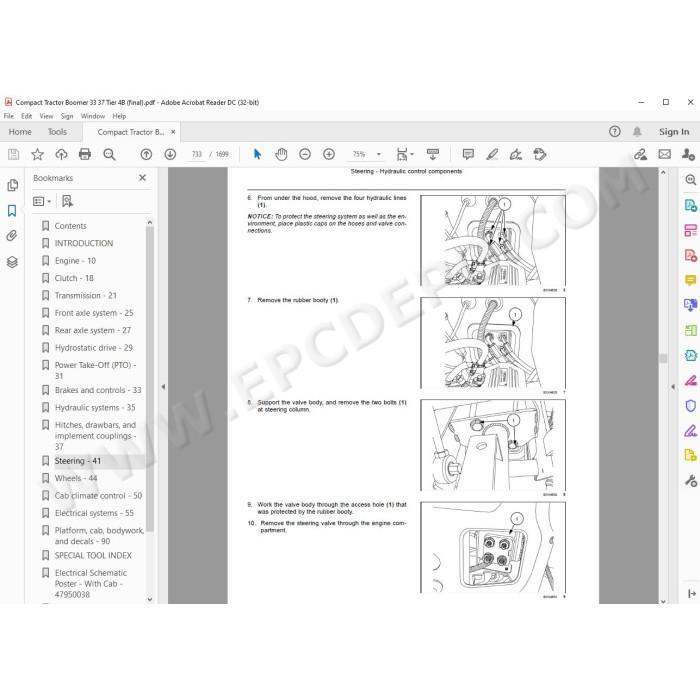Open the Sign menu
Viewport: 700px width, 700px height.
67,116
